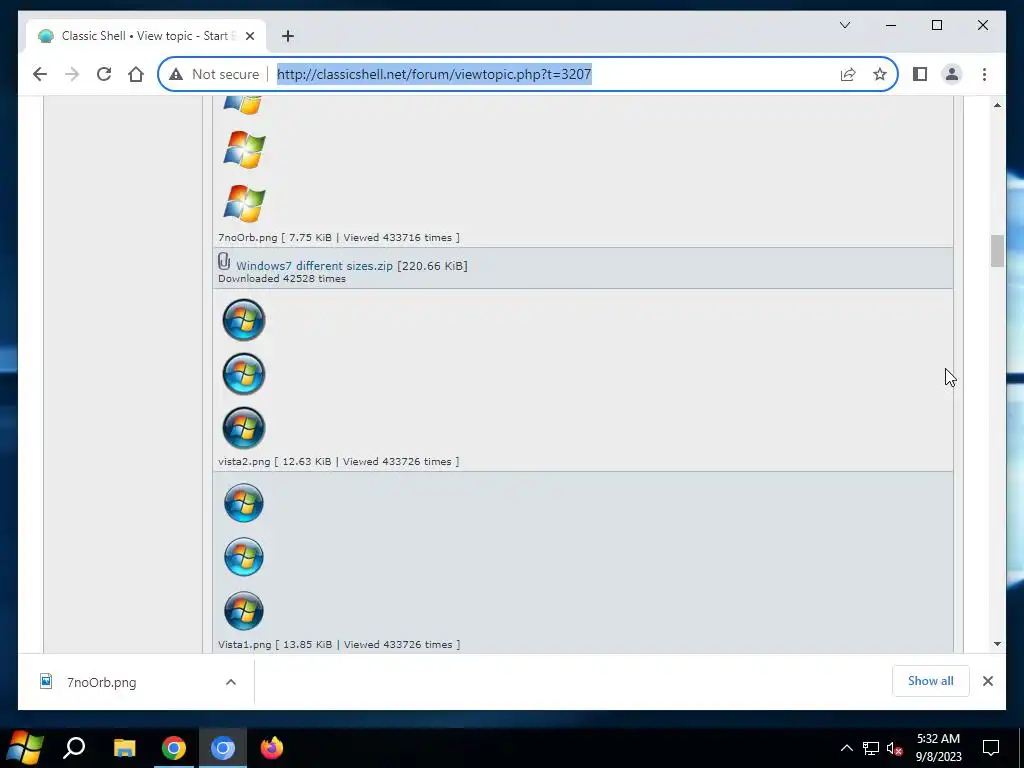The width and height of the screenshot is (1024, 768).
Task: Switch to the Chromium taskbar icon
Action: point(223,748)
